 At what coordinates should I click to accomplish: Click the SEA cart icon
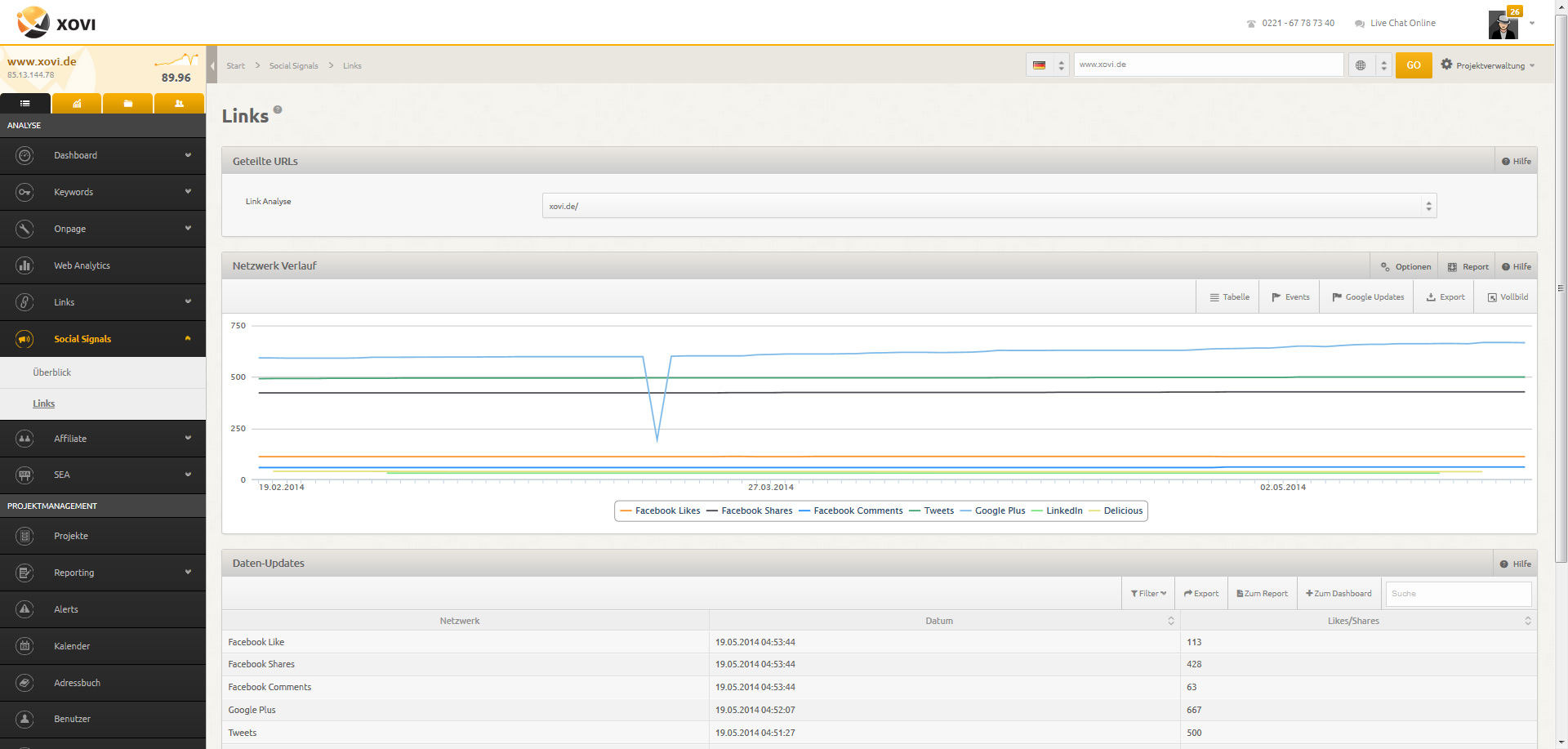25,475
